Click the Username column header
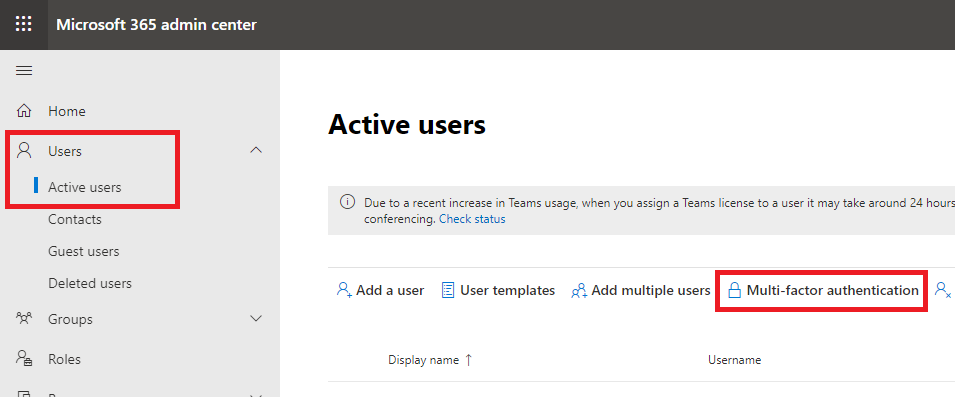The width and height of the screenshot is (955, 397). 734,360
